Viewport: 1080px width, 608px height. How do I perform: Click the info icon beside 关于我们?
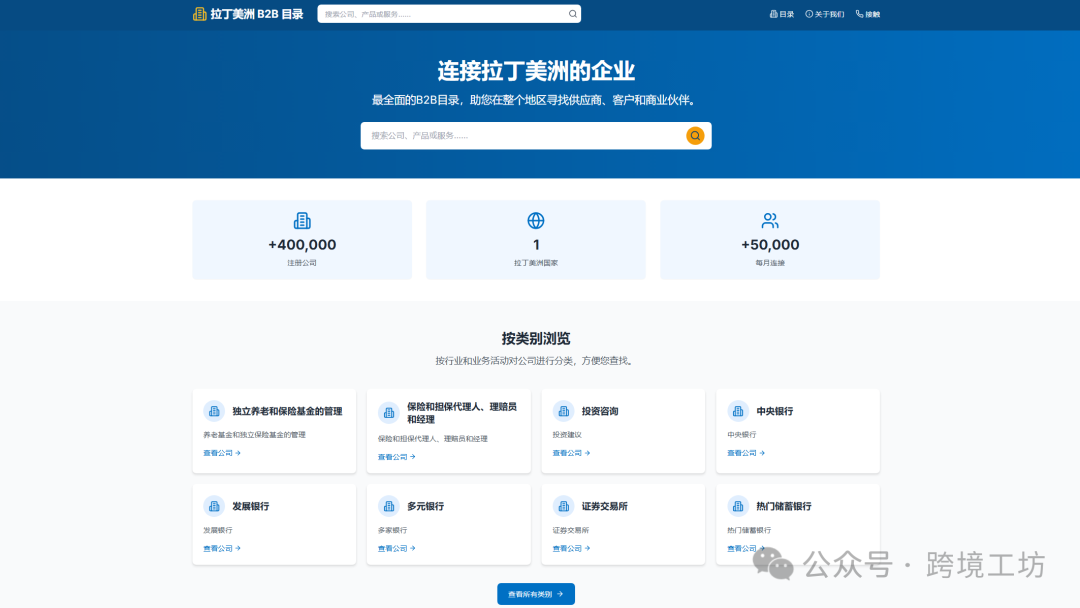pyautogui.click(x=809, y=13)
